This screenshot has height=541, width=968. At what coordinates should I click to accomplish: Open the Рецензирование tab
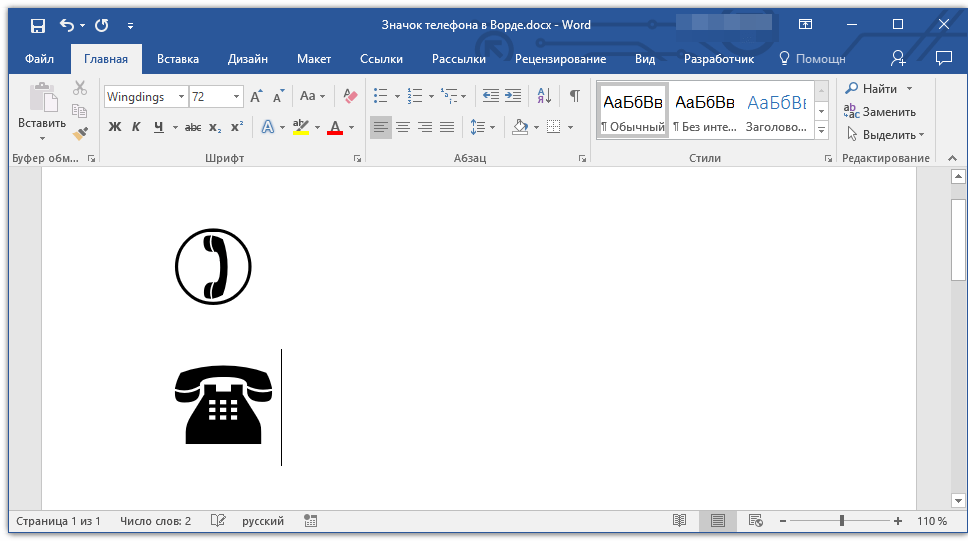click(x=560, y=59)
